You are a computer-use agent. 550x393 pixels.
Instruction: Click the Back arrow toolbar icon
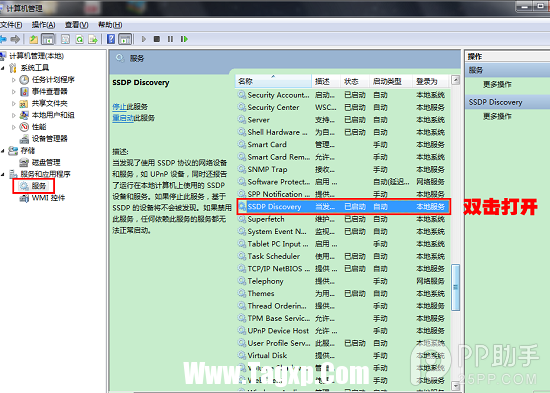pyautogui.click(x=3, y=39)
